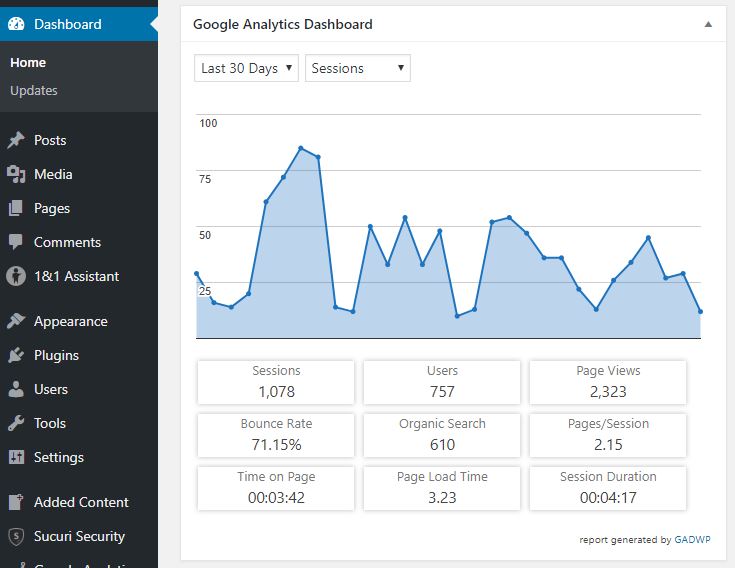The image size is (735, 568).
Task: Click the Pages/Session 2.15 box
Action: [x=608, y=435]
